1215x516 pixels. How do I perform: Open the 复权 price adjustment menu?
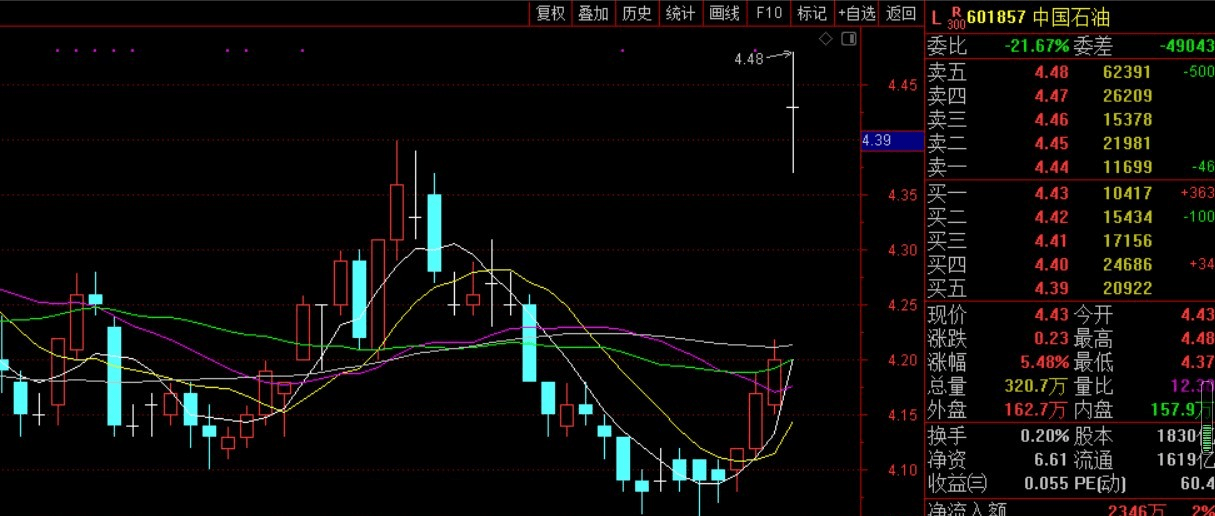(x=550, y=13)
